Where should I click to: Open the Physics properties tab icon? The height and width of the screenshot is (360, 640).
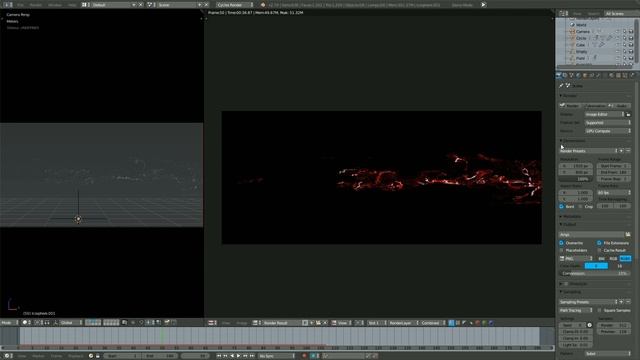tap(632, 76)
